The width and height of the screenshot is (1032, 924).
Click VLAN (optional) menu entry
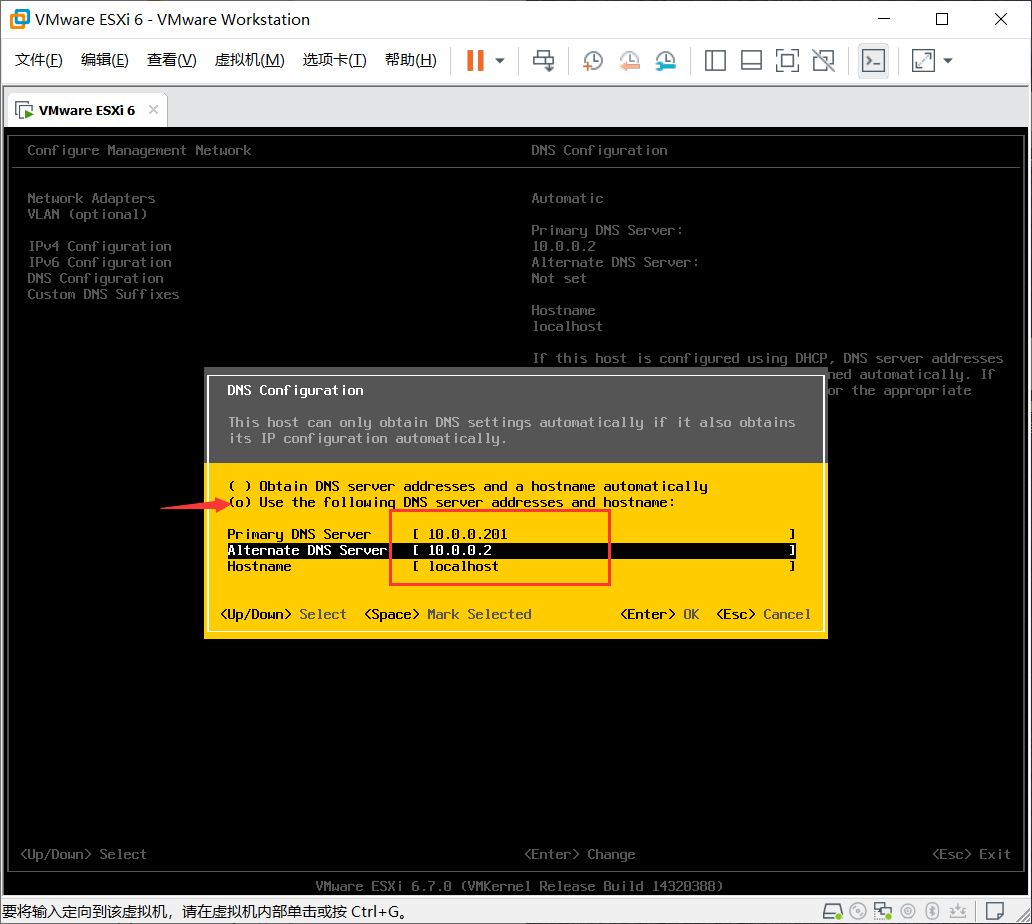[x=87, y=214]
